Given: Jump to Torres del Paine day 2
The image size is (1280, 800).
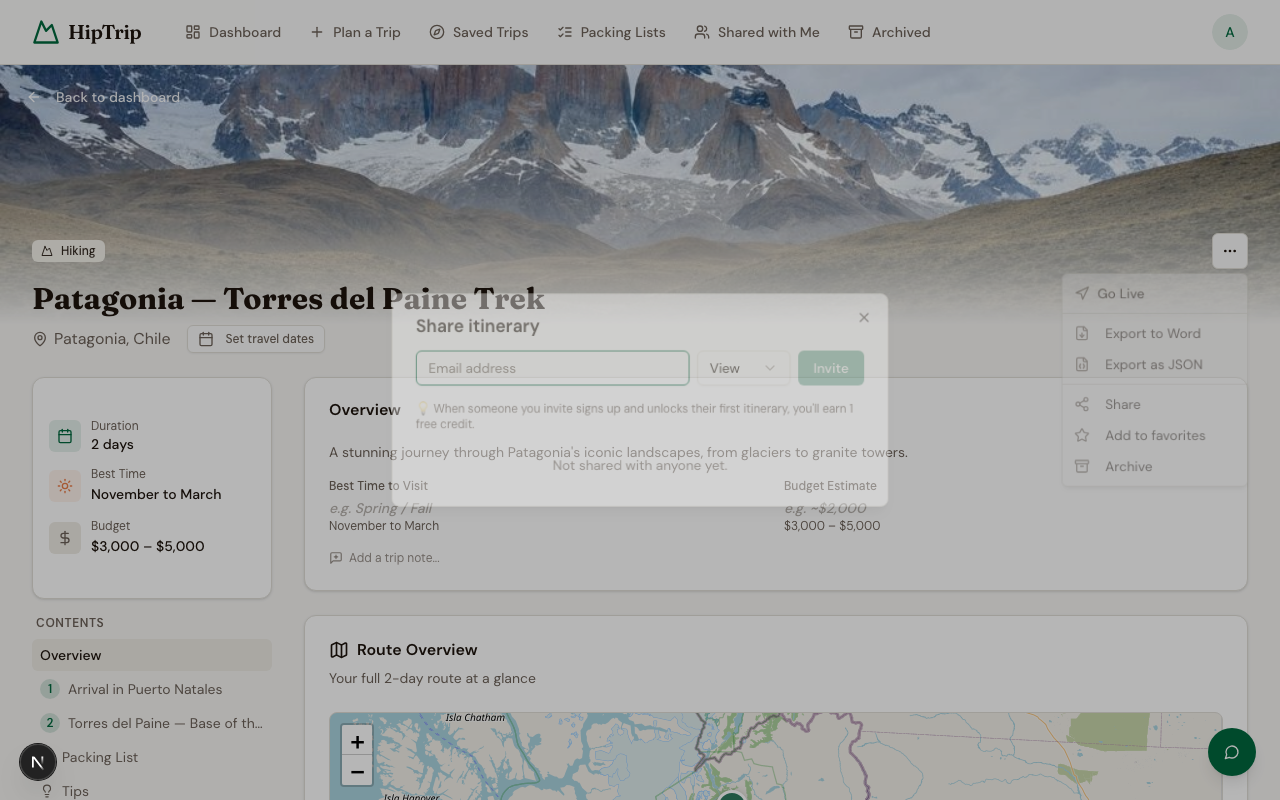Looking at the screenshot, I should (152, 723).
